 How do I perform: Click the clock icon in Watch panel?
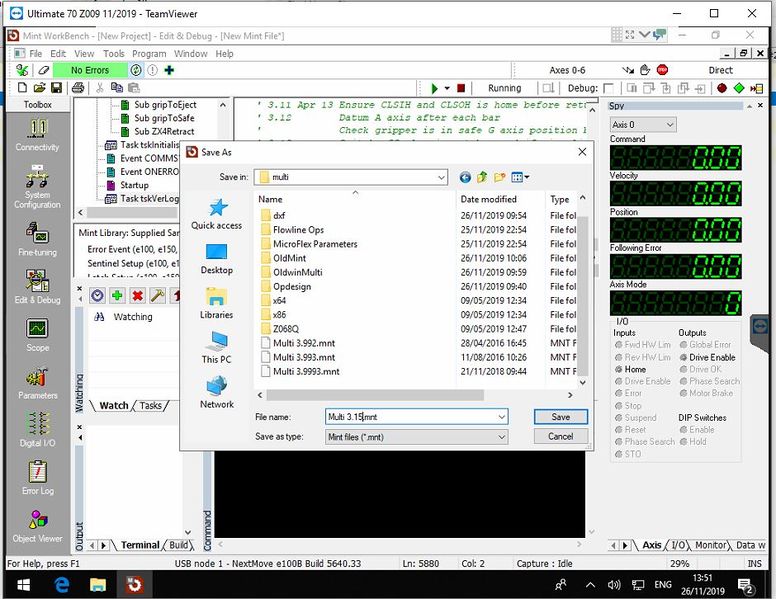pos(97,296)
